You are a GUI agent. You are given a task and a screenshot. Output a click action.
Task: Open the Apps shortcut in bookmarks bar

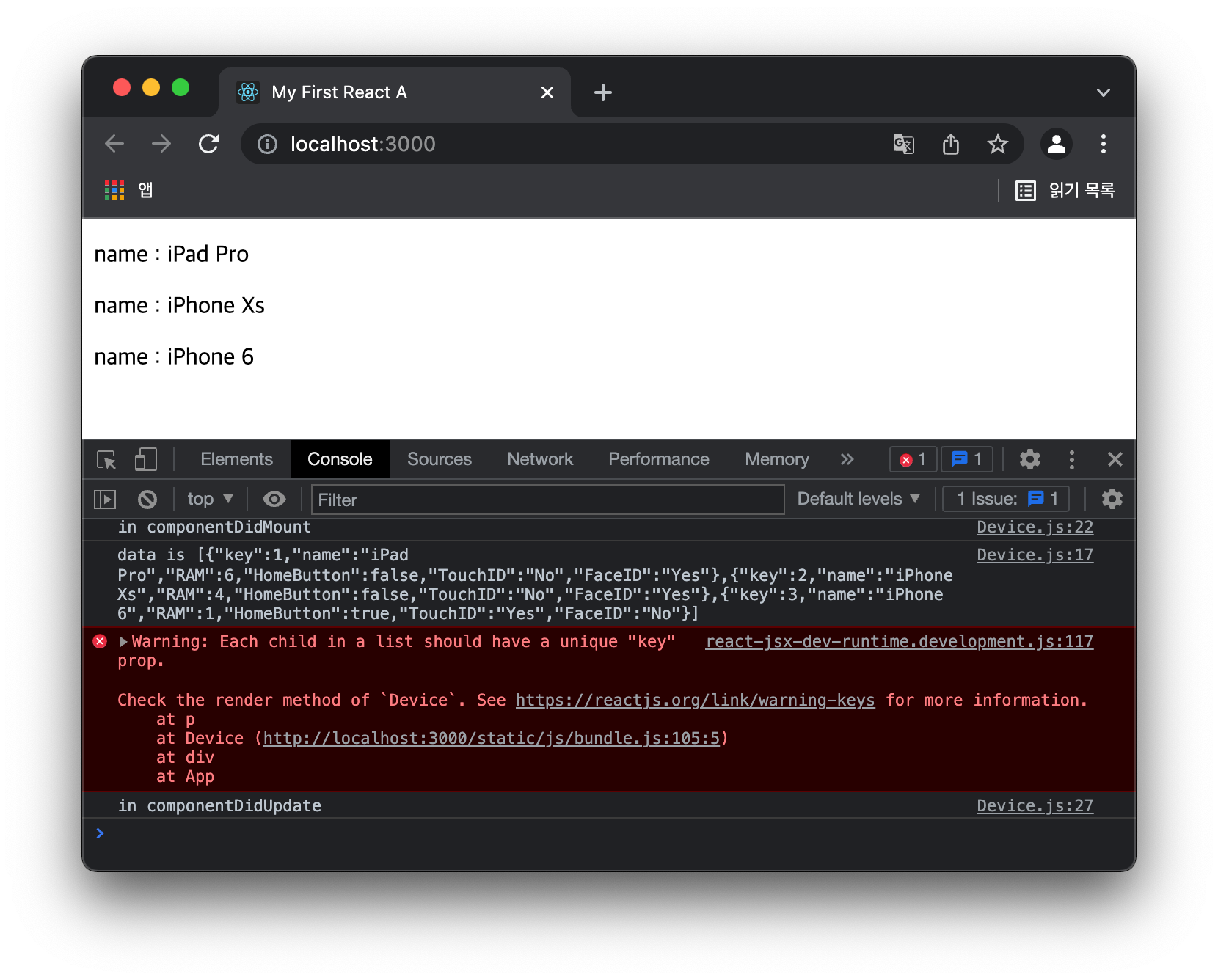(129, 191)
